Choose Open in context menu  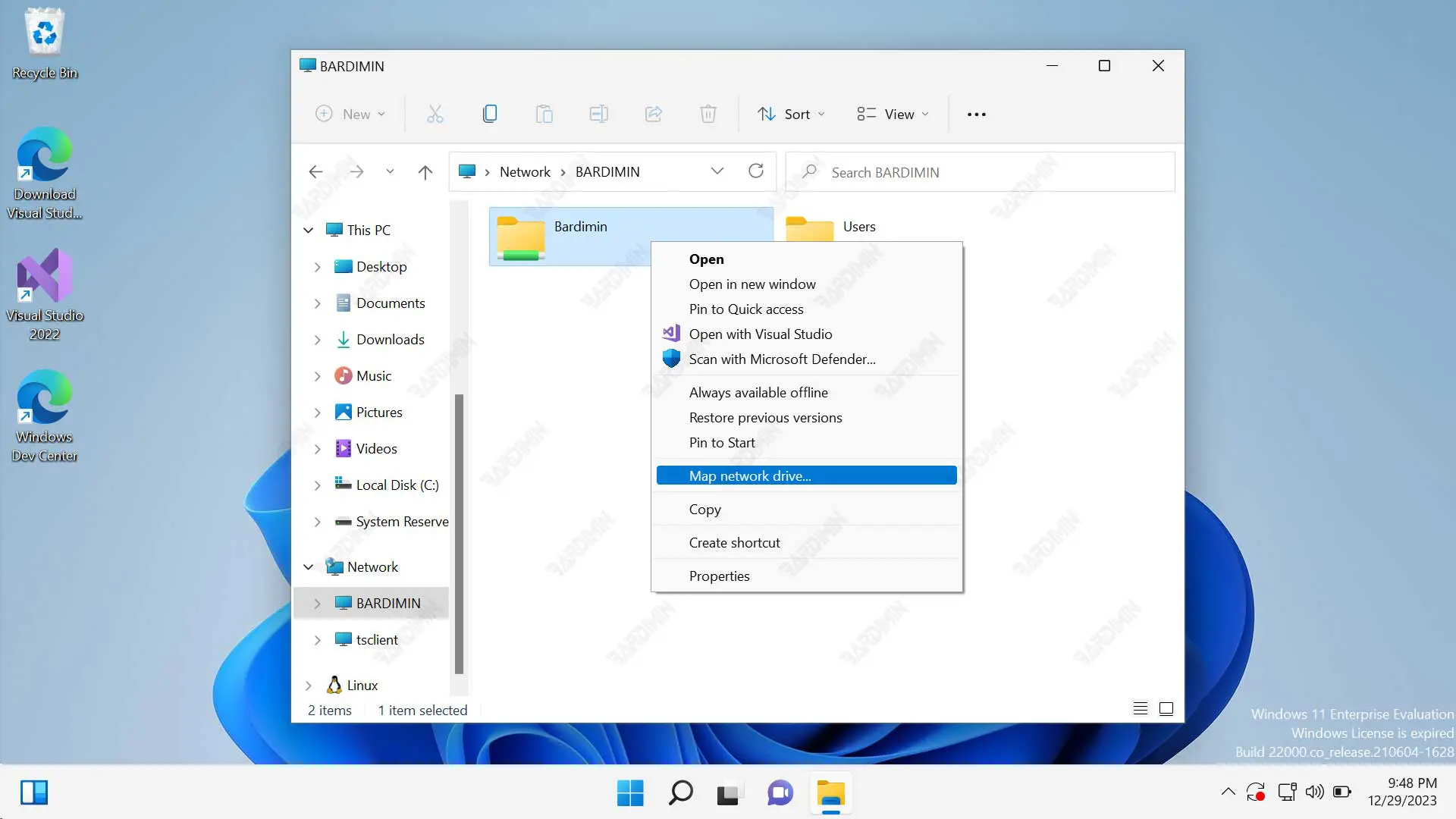point(807,259)
